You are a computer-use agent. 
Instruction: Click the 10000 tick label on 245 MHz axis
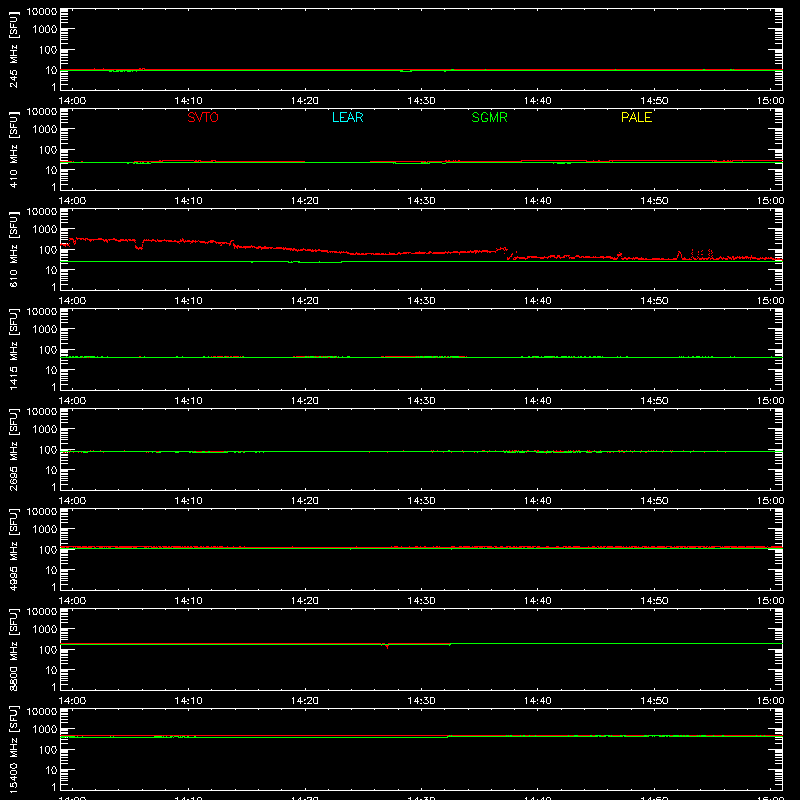tap(42, 12)
